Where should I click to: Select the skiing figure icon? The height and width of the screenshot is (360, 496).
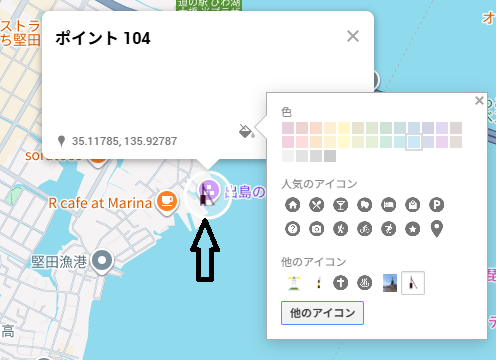[x=389, y=229]
